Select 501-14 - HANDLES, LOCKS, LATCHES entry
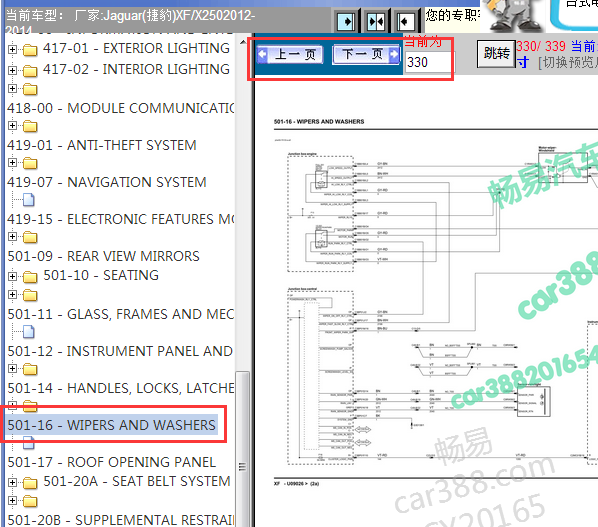 pos(121,388)
